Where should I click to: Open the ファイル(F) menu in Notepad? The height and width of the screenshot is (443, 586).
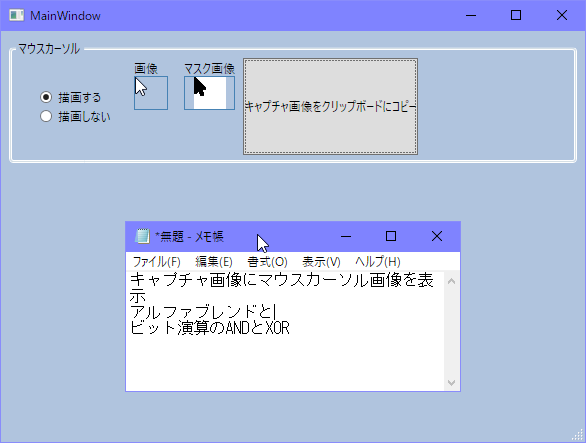click(157, 262)
